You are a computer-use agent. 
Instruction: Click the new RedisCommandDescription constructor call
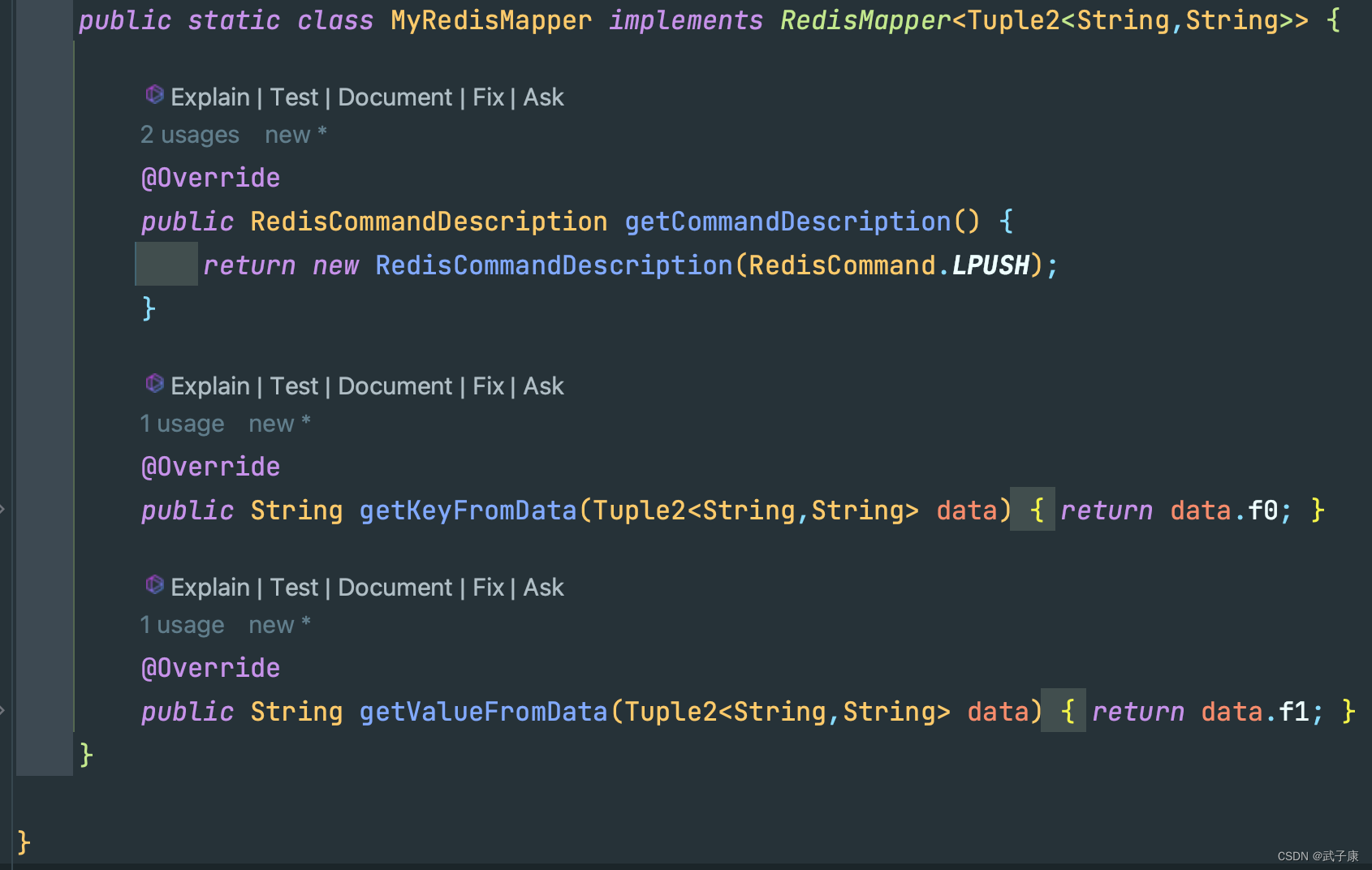[x=554, y=265]
